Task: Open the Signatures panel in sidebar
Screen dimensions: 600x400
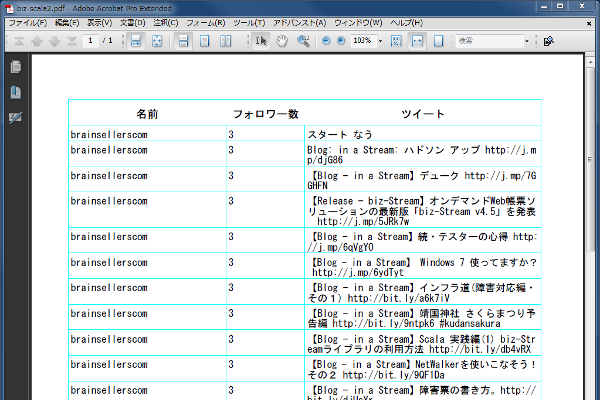Action: coord(16,117)
